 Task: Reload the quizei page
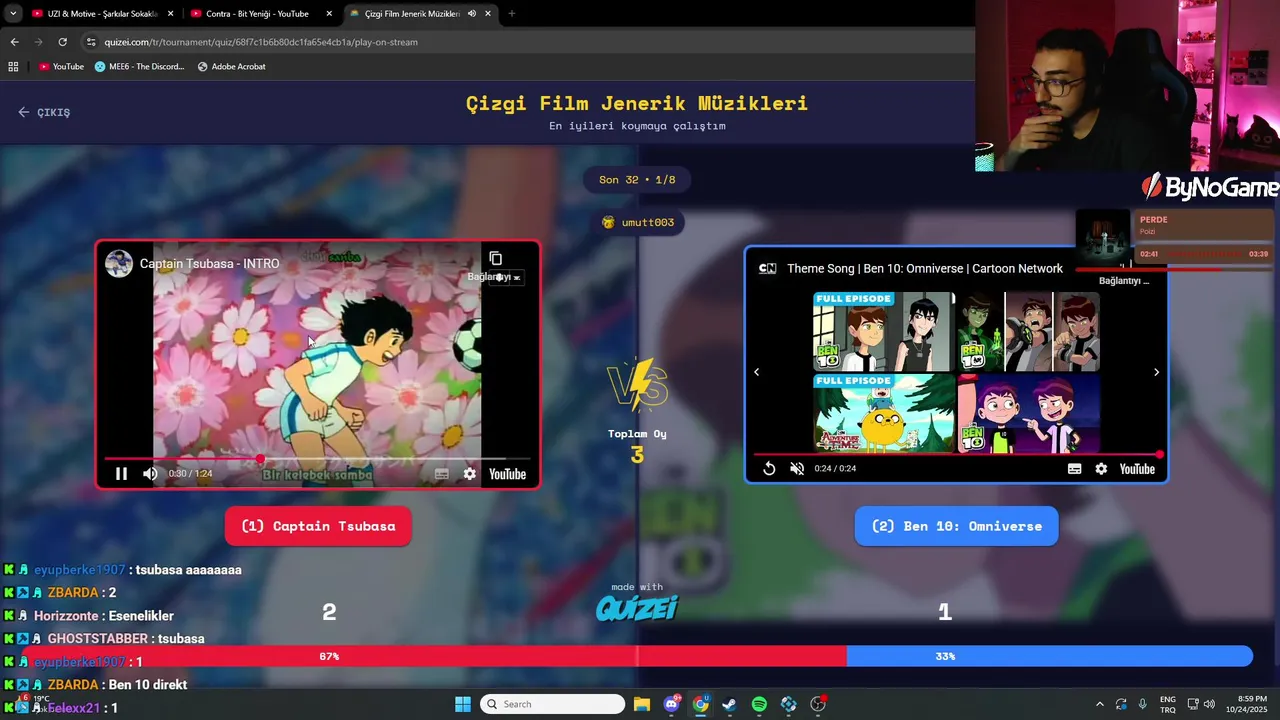coord(62,42)
